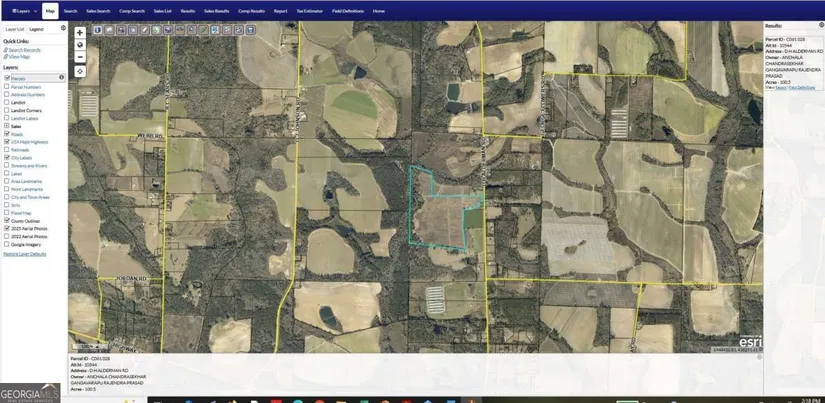Click the map zoom out minus button
Viewport: 825px width, 403px height.
point(80,58)
